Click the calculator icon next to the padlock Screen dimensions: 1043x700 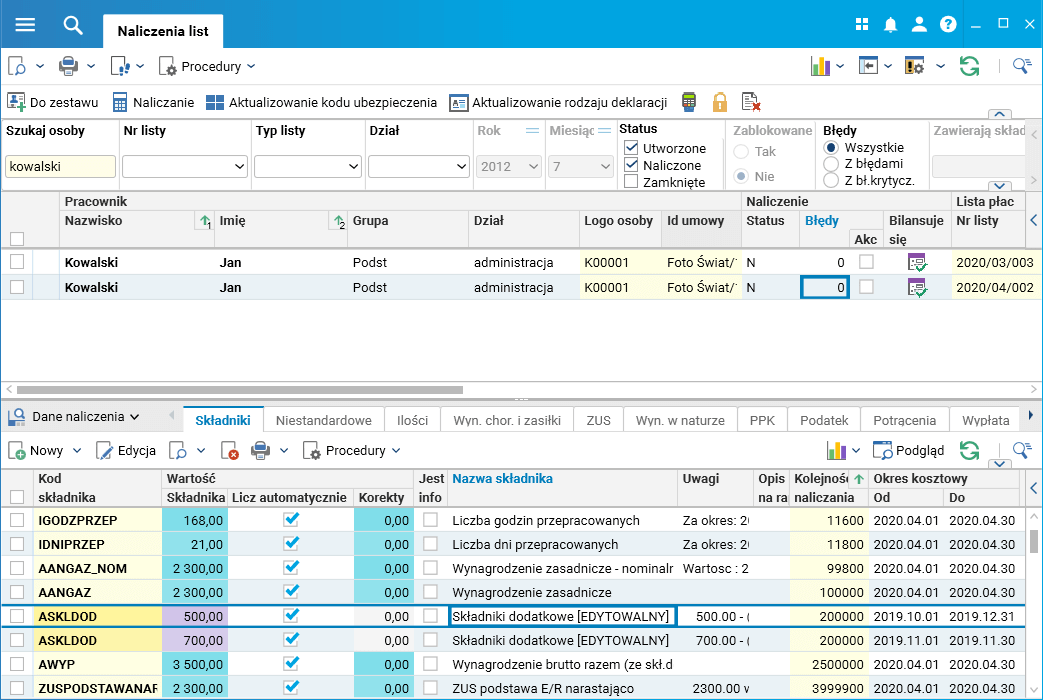(x=689, y=102)
